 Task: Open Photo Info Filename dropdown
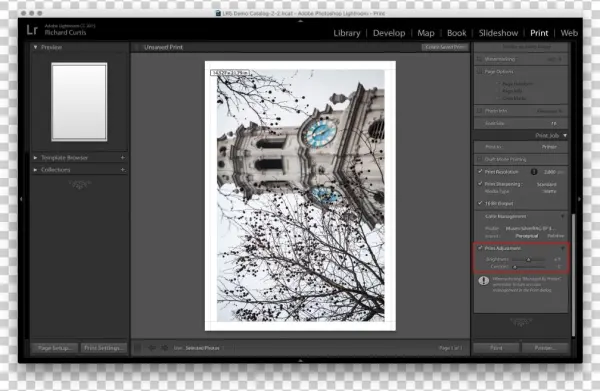549,111
